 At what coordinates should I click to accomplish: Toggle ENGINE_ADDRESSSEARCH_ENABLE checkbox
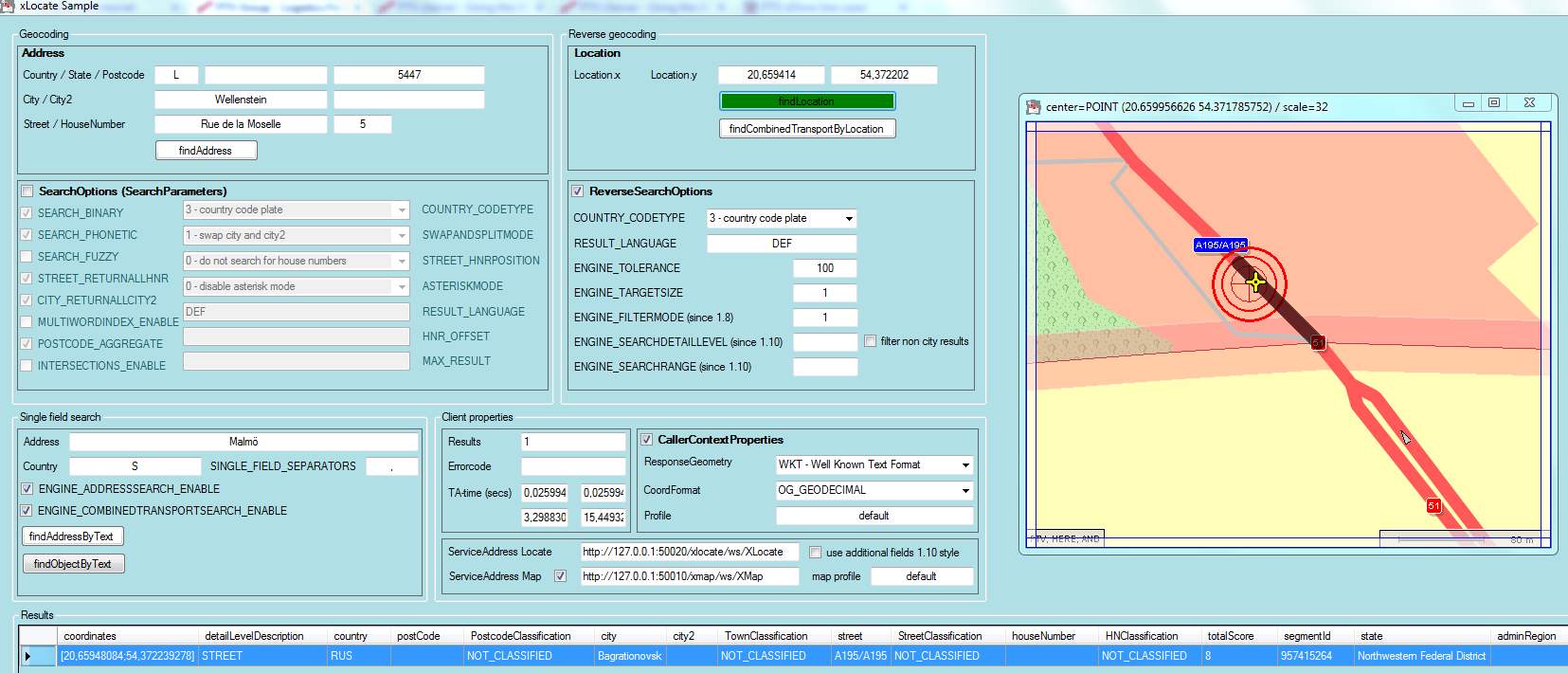click(x=27, y=489)
